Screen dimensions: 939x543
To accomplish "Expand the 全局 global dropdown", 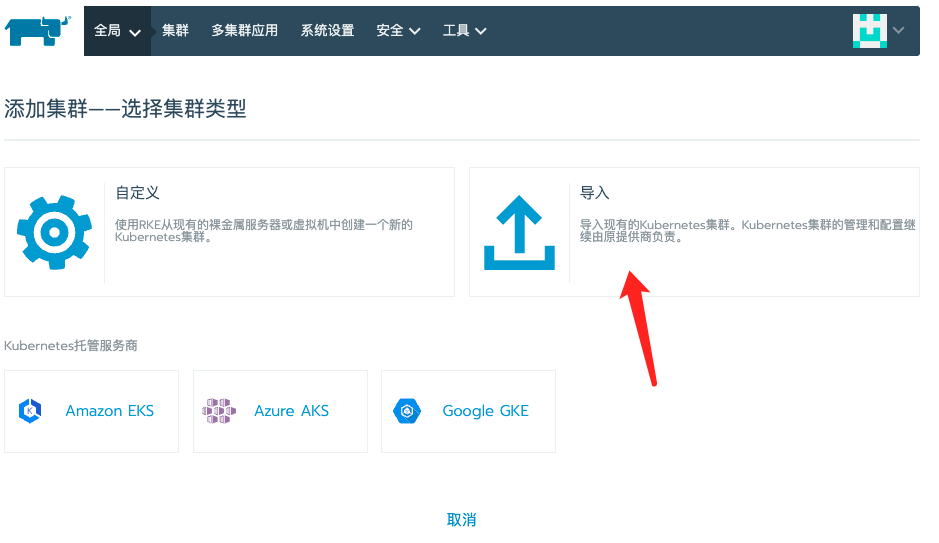I will click(x=117, y=30).
